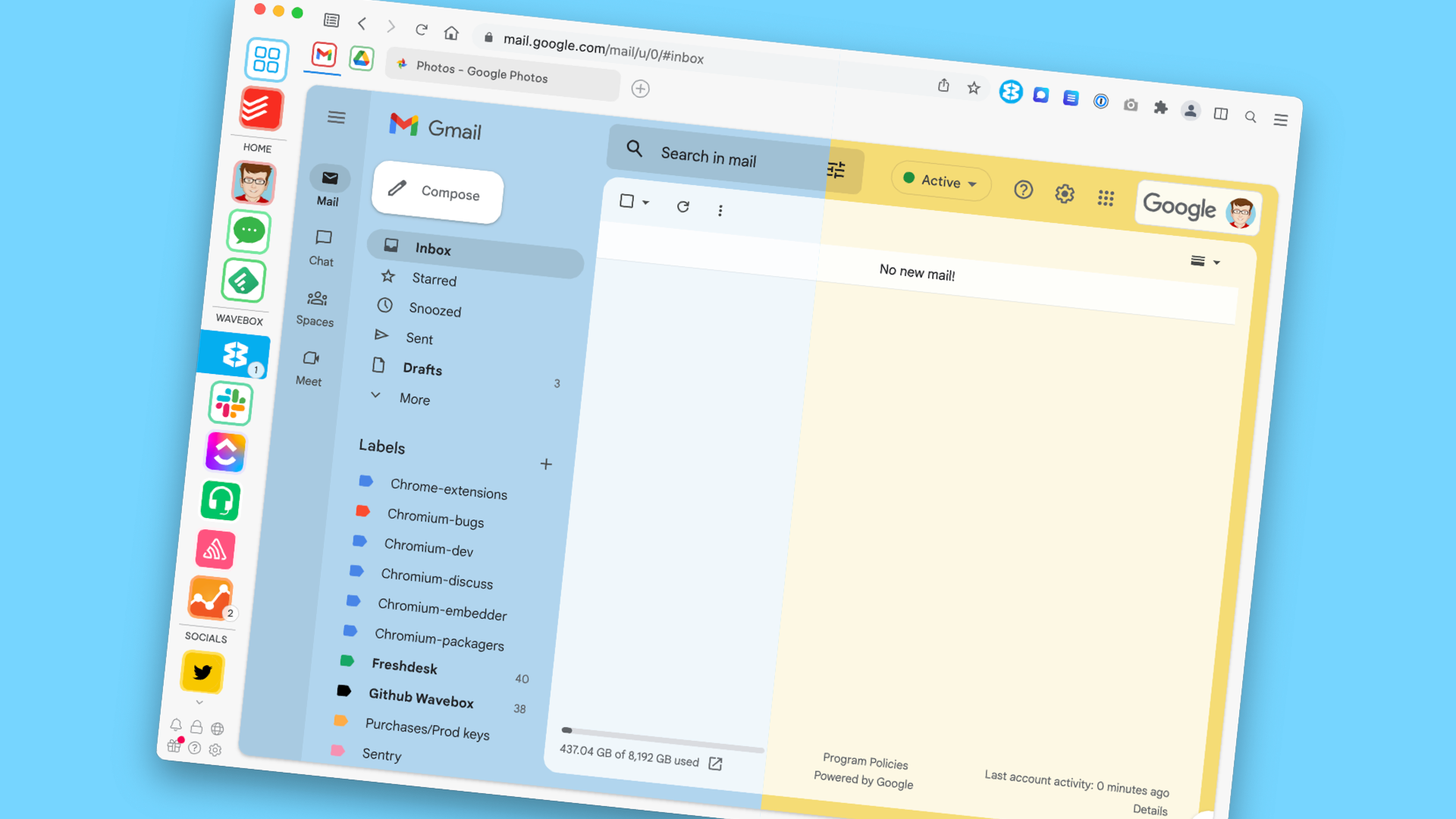
Task: Click the Google Apps grid icon
Action: tap(1106, 195)
